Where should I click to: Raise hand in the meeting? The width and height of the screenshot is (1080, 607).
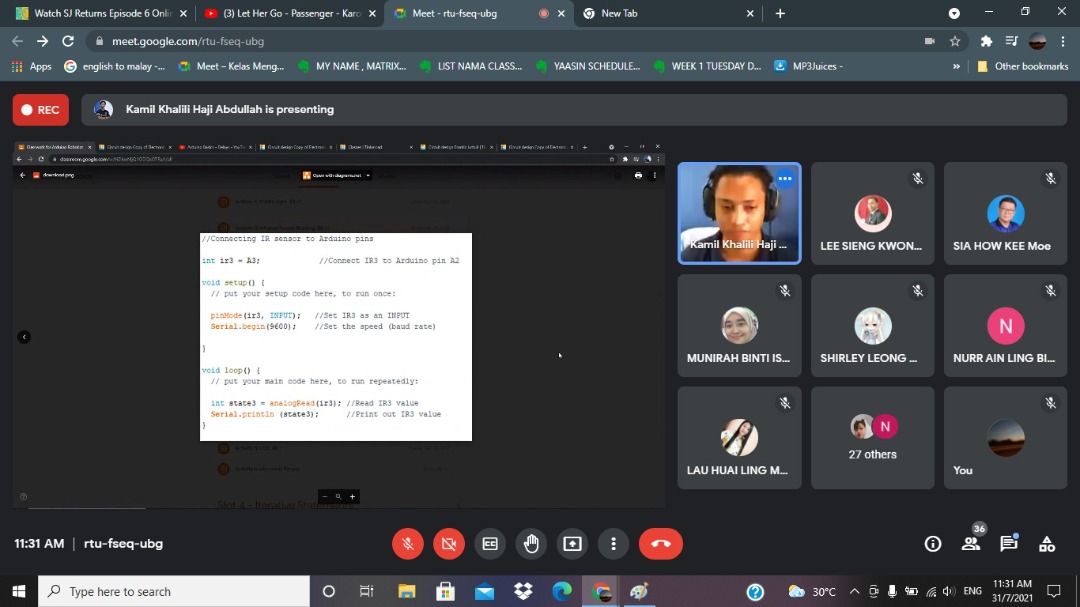[531, 543]
